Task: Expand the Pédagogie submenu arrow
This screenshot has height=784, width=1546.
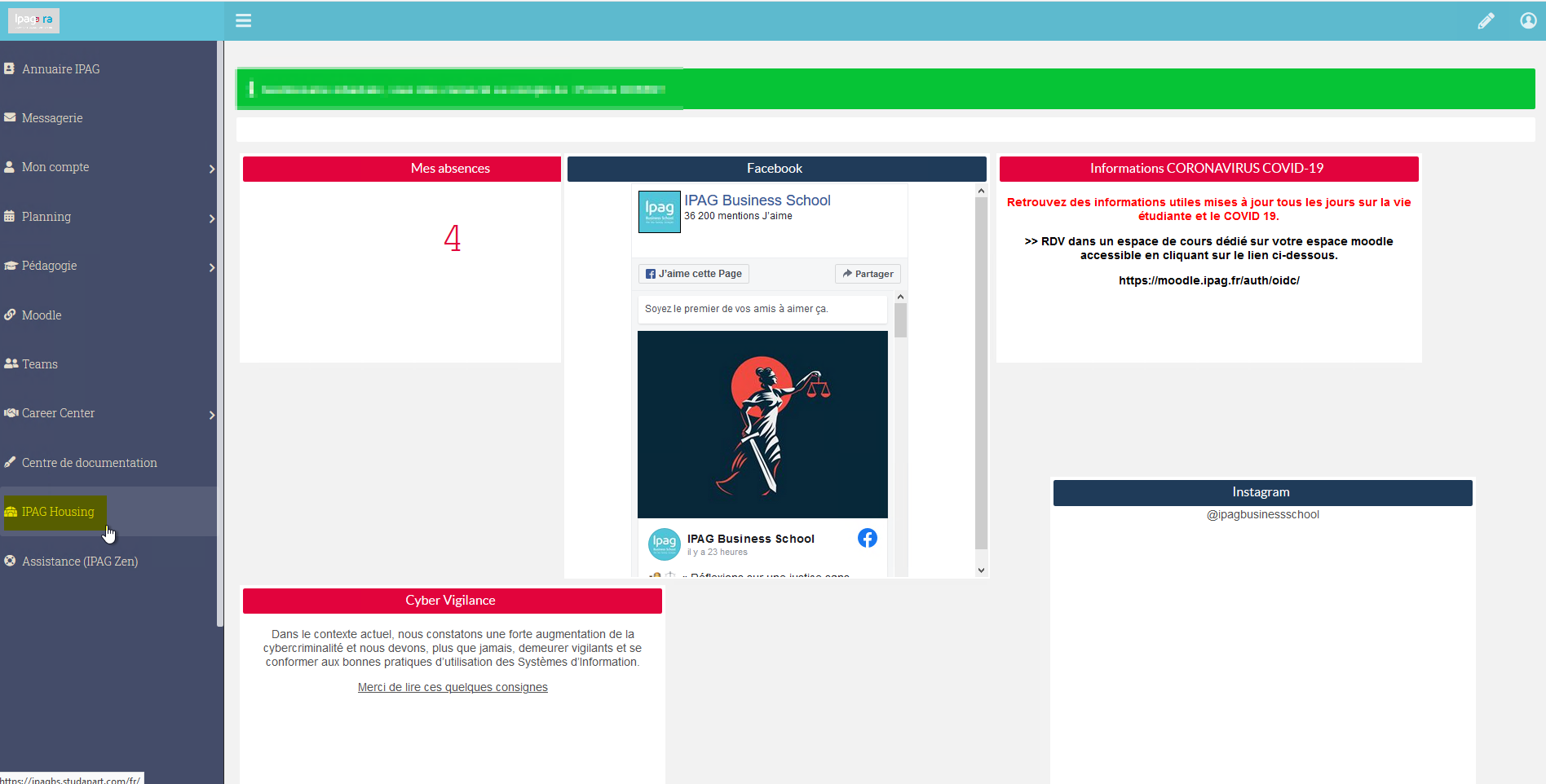Action: click(x=211, y=267)
